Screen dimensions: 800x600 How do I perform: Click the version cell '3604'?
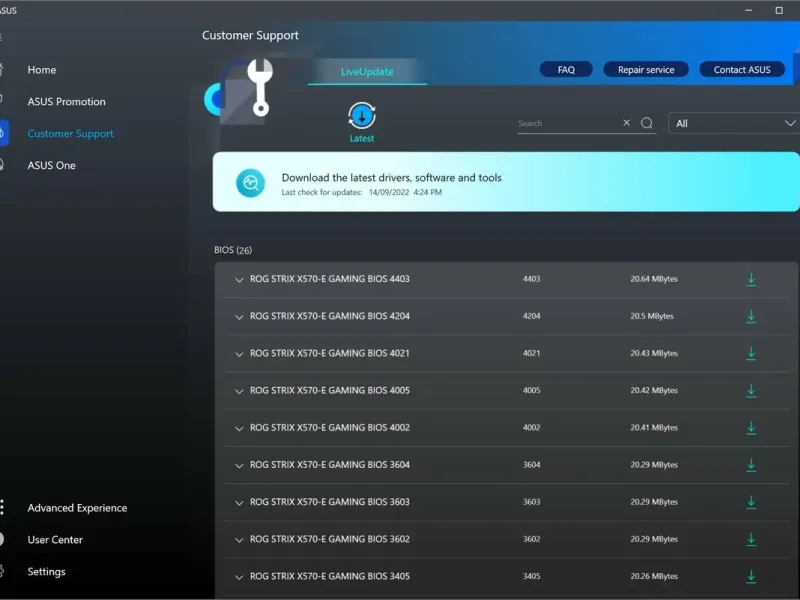pos(531,465)
